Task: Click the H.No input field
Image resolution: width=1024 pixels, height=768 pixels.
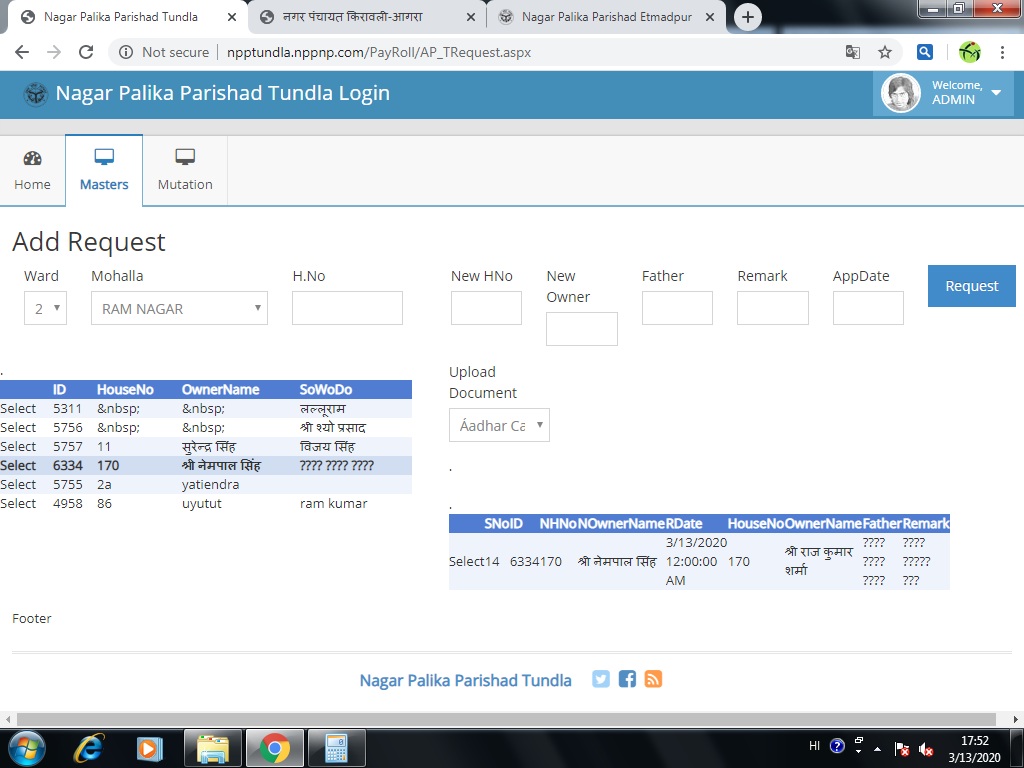Action: click(347, 308)
